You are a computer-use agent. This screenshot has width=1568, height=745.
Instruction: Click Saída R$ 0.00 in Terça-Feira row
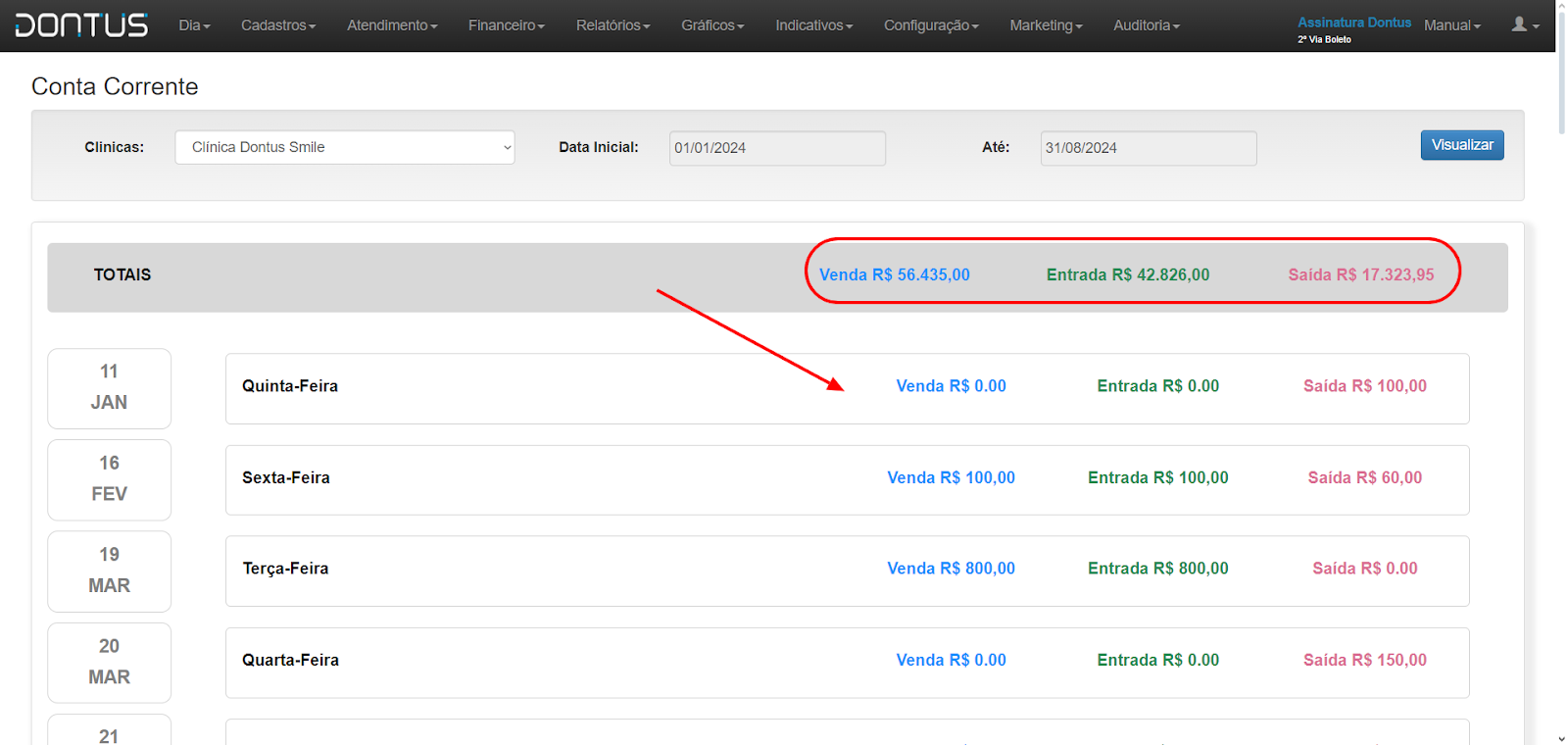pyautogui.click(x=1365, y=569)
